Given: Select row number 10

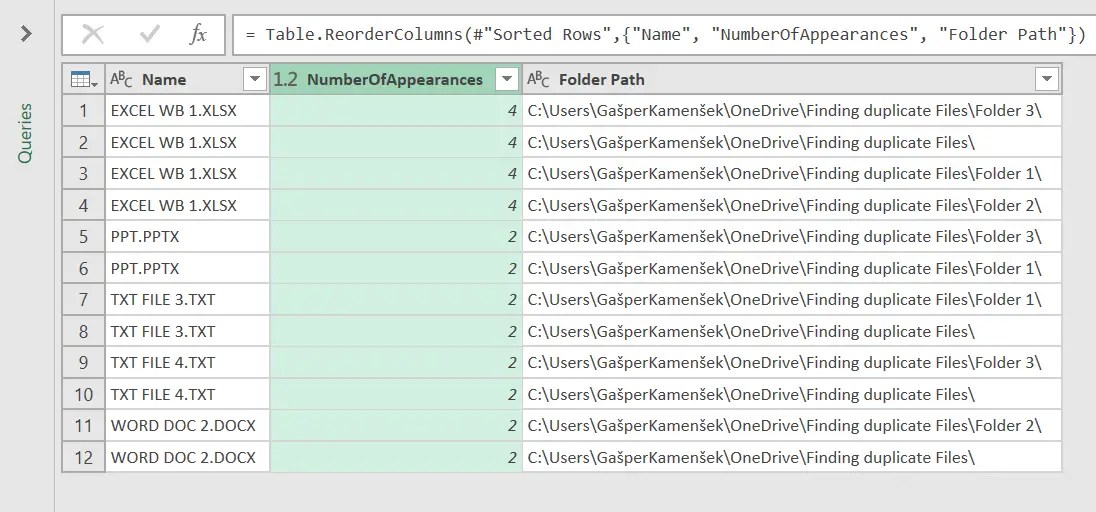Looking at the screenshot, I should (x=84, y=394).
